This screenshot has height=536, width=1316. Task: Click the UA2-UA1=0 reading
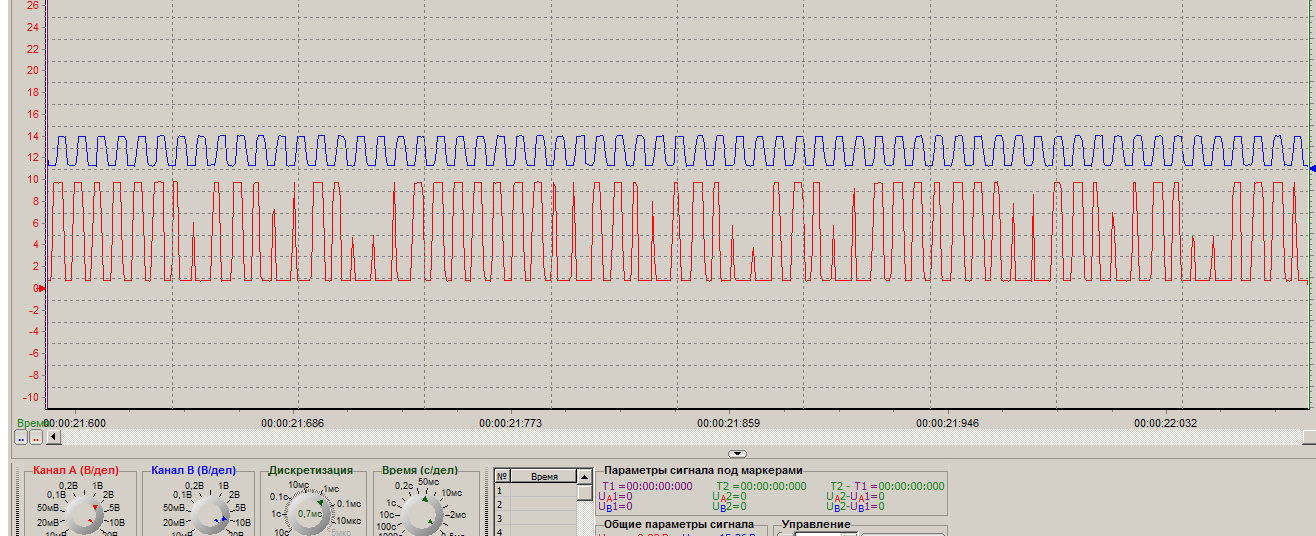[x=855, y=496]
